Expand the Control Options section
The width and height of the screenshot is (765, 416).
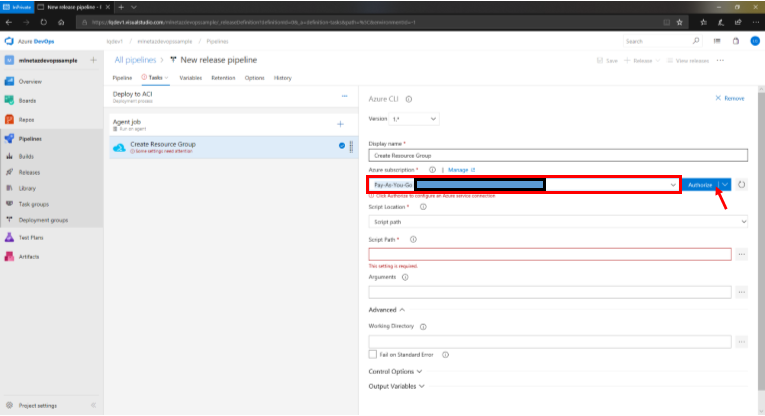(x=396, y=371)
